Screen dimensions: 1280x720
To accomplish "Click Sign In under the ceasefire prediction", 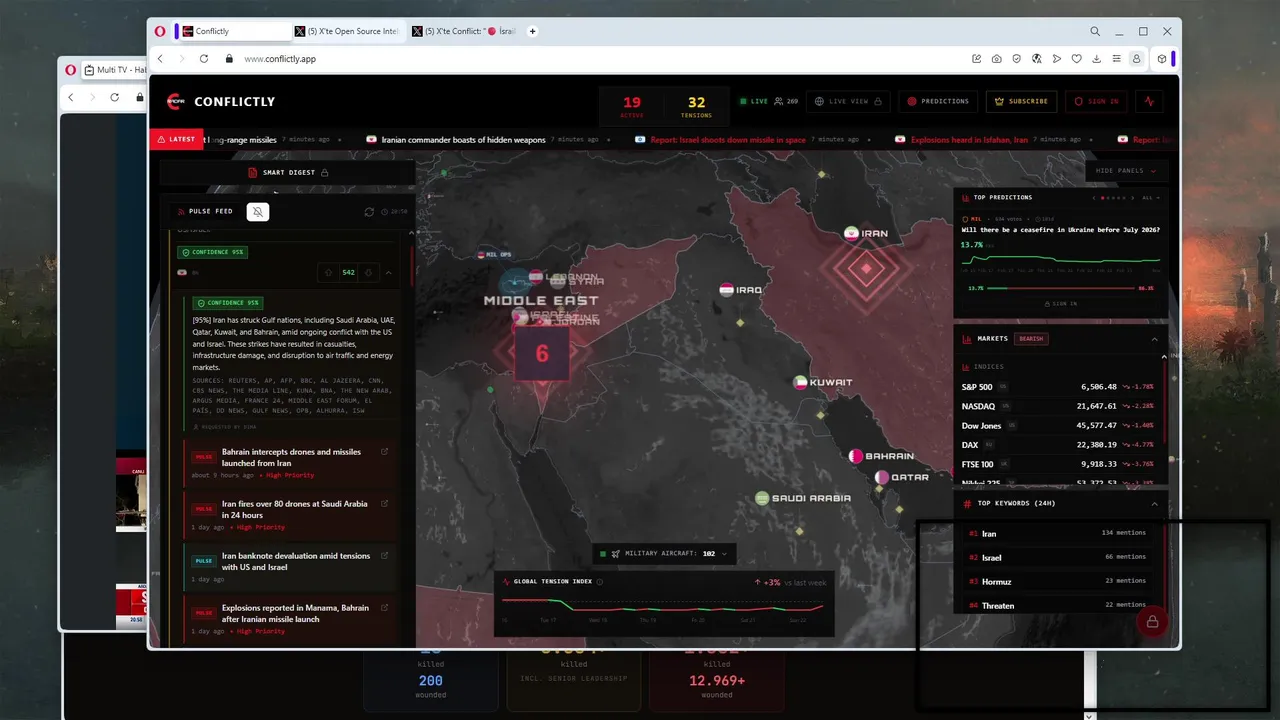I will pyautogui.click(x=1061, y=303).
